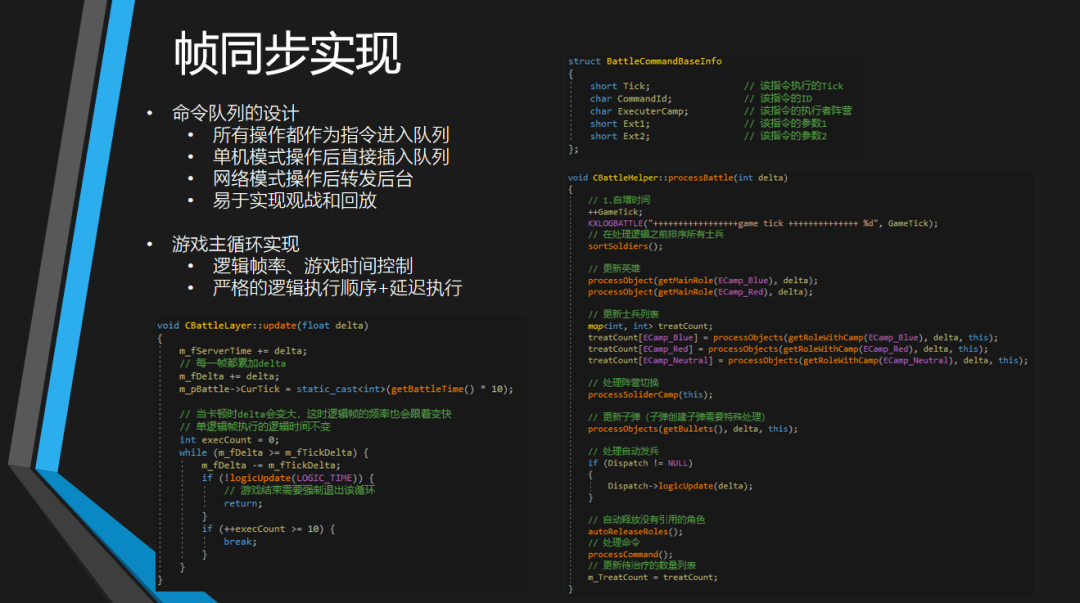Click the map<int, int> treatCount; declaration
Screen dimensions: 1080x603
[x=650, y=326]
